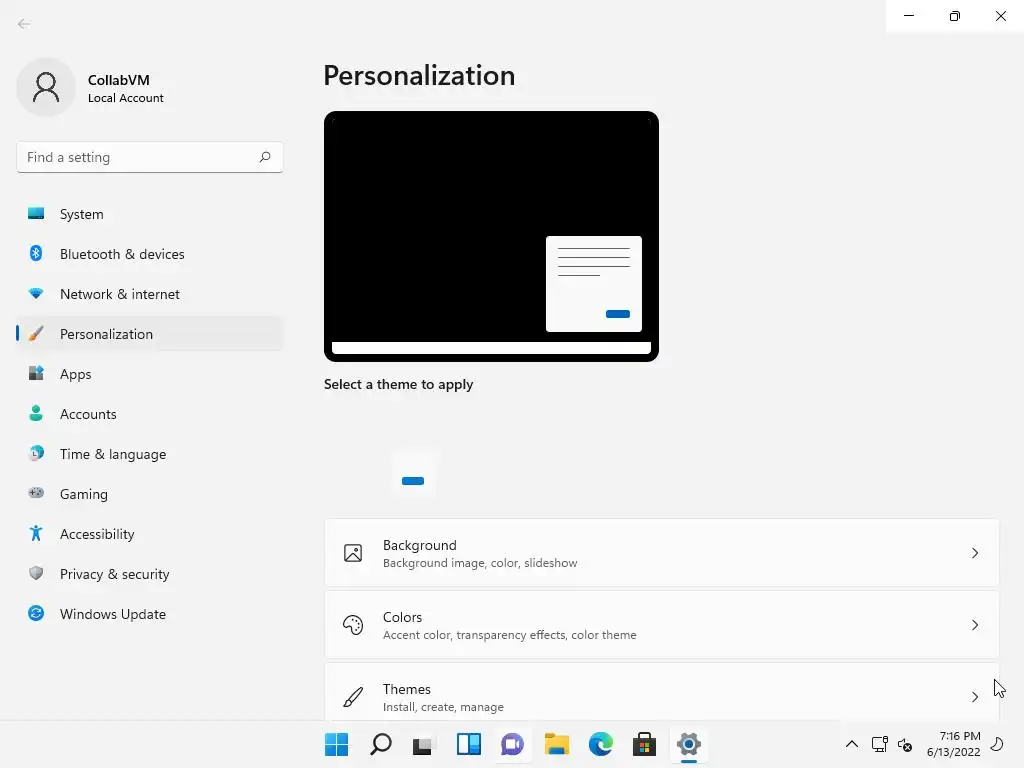This screenshot has height=768, width=1024.
Task: Focus the Find a setting search box
Action: tap(150, 157)
